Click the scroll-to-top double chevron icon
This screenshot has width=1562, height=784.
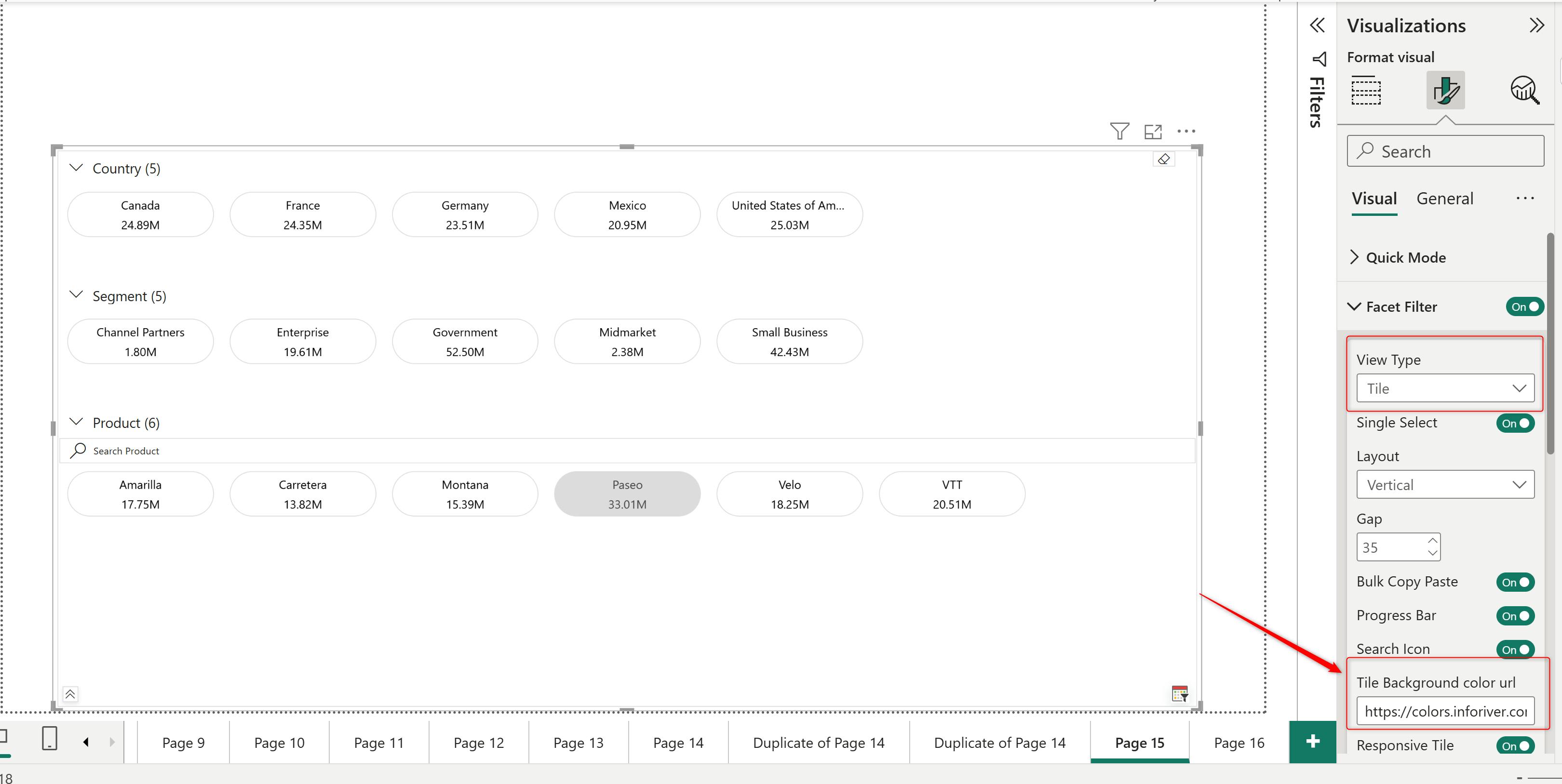(70, 694)
